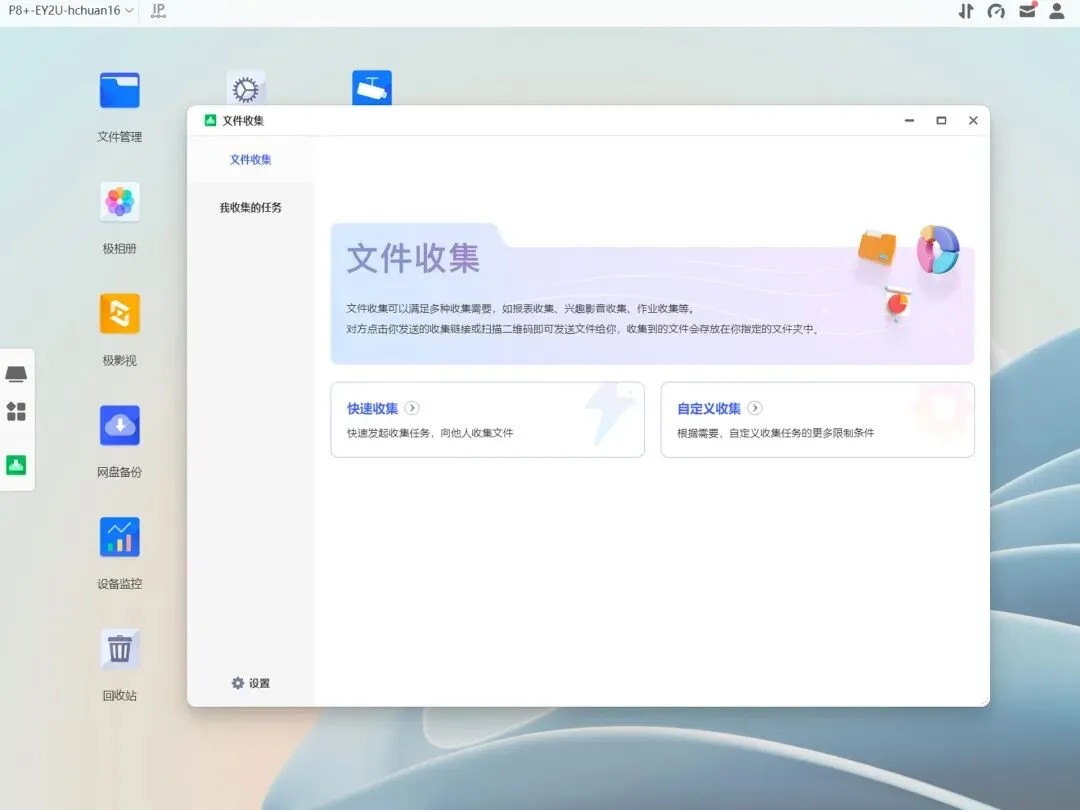The height and width of the screenshot is (810, 1080).
Task: Open the 极相册 photo app icon
Action: click(x=119, y=202)
